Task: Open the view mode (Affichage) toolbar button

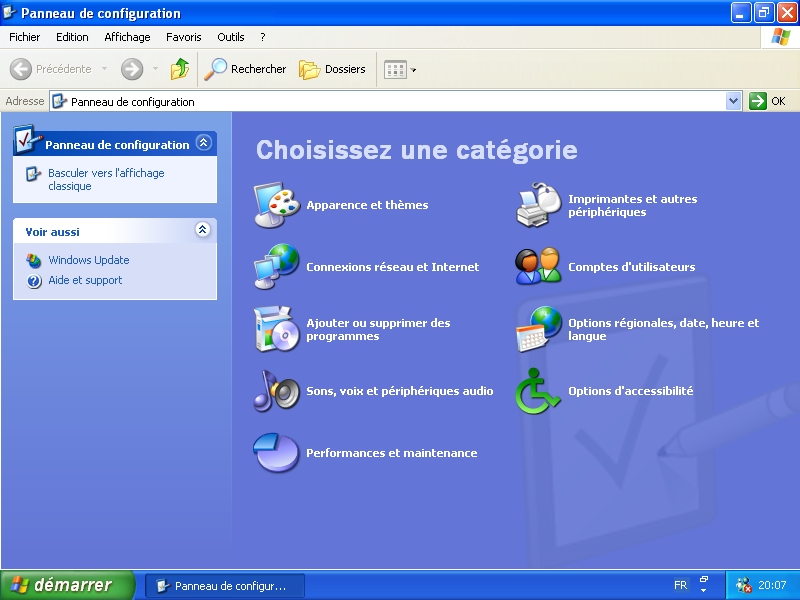Action: pos(395,69)
